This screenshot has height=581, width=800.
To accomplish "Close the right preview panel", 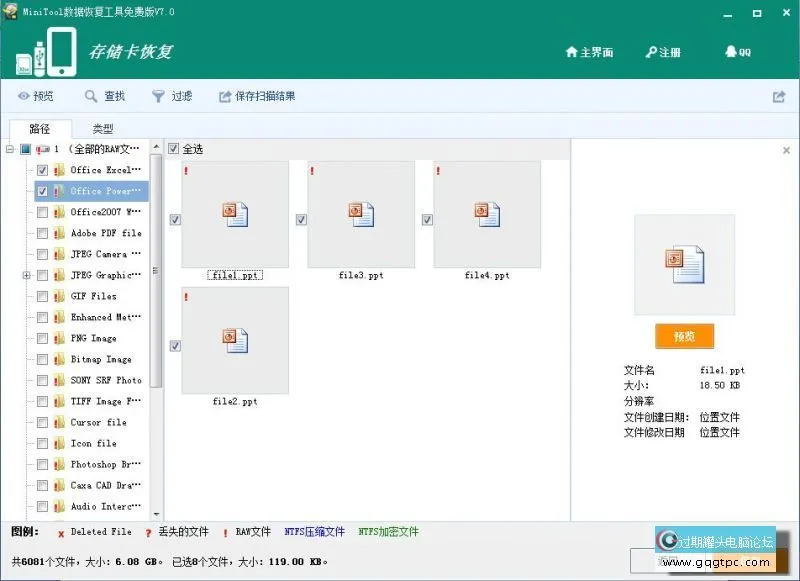I will tap(785, 150).
